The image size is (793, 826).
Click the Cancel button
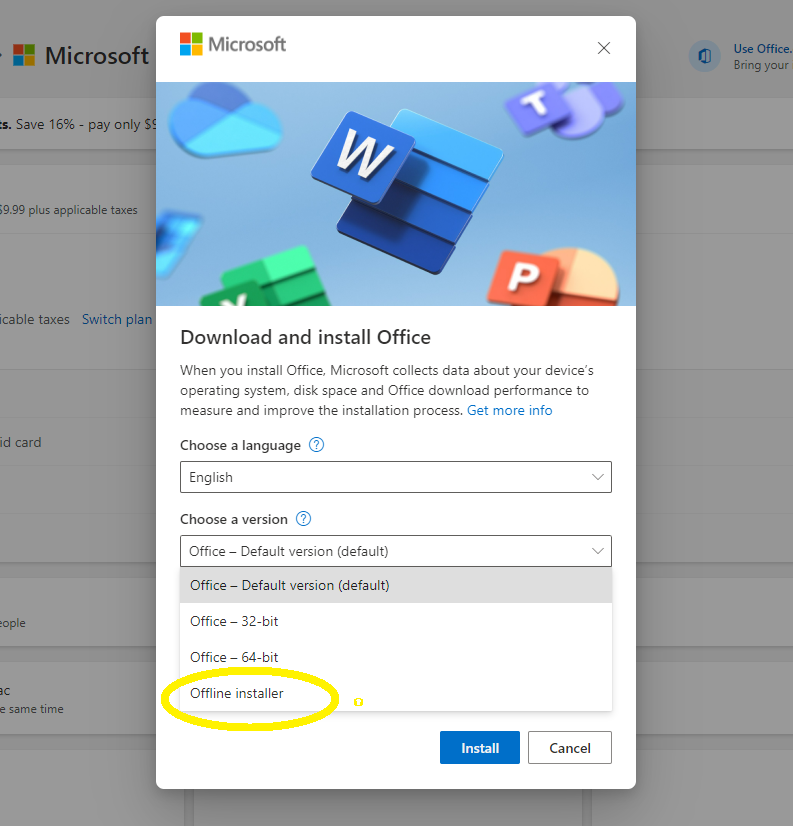[x=570, y=748]
